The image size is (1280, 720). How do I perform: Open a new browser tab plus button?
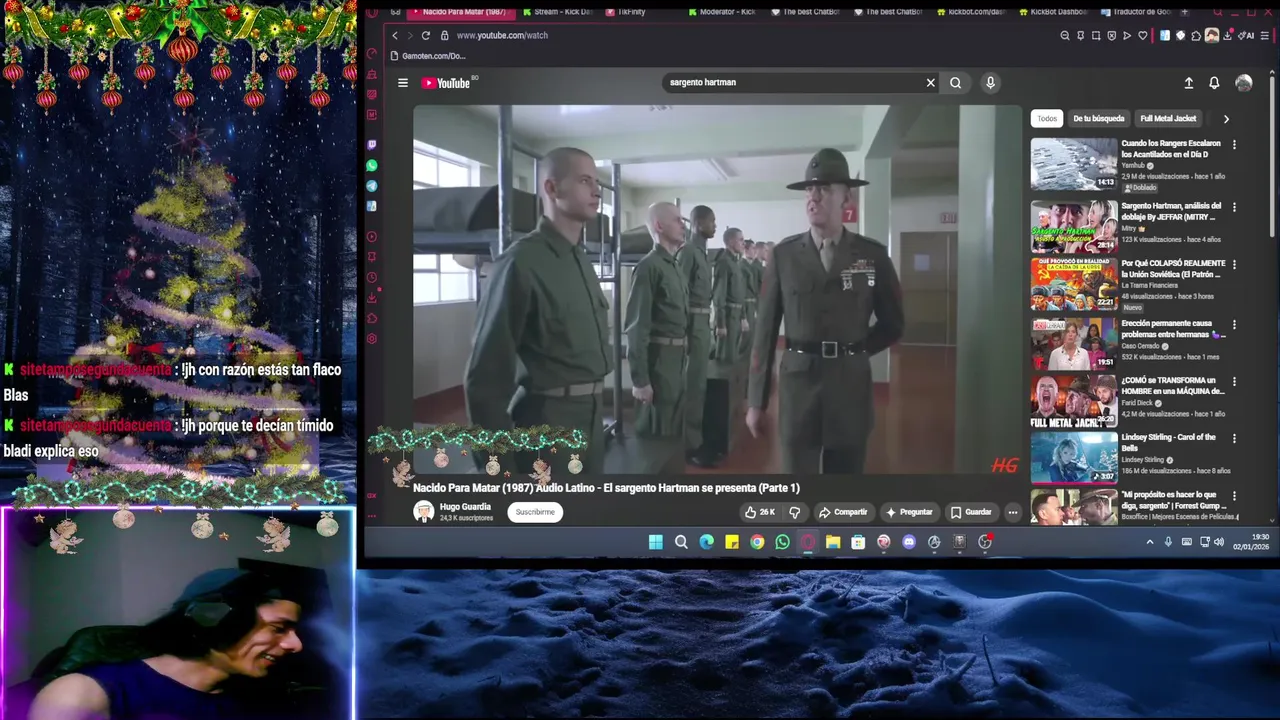coord(1185,12)
